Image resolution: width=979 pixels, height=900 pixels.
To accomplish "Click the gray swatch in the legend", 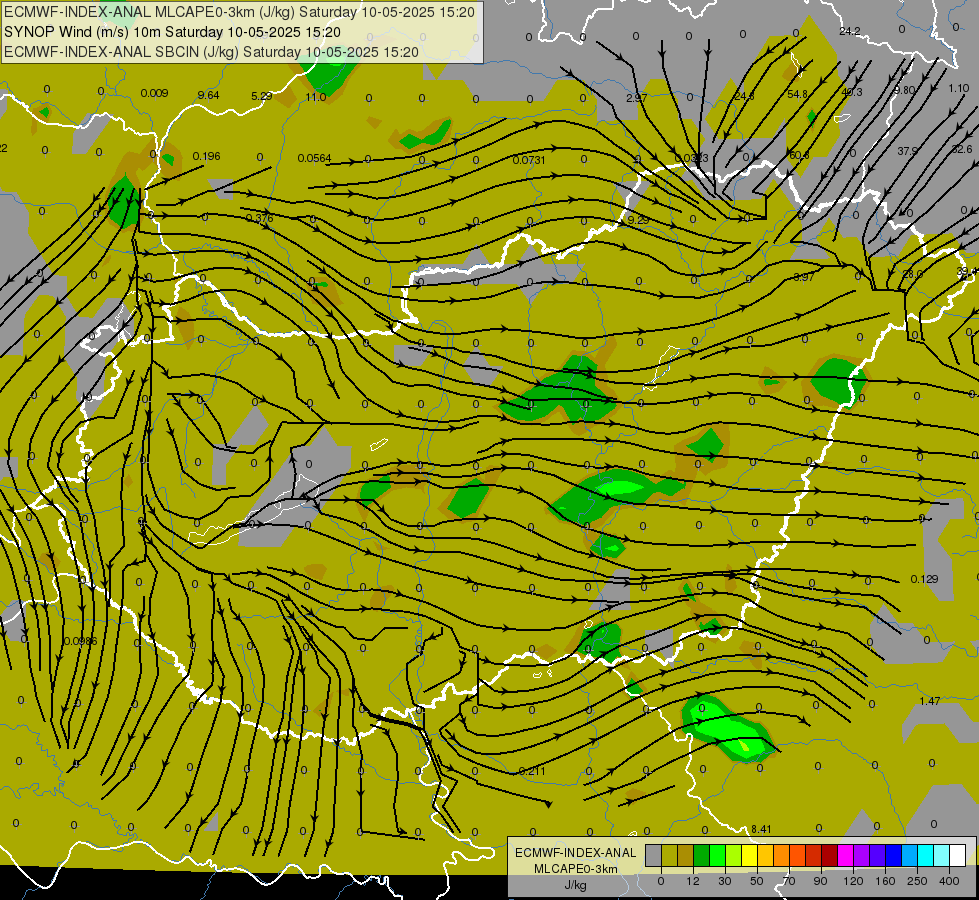I will pyautogui.click(x=654, y=855).
